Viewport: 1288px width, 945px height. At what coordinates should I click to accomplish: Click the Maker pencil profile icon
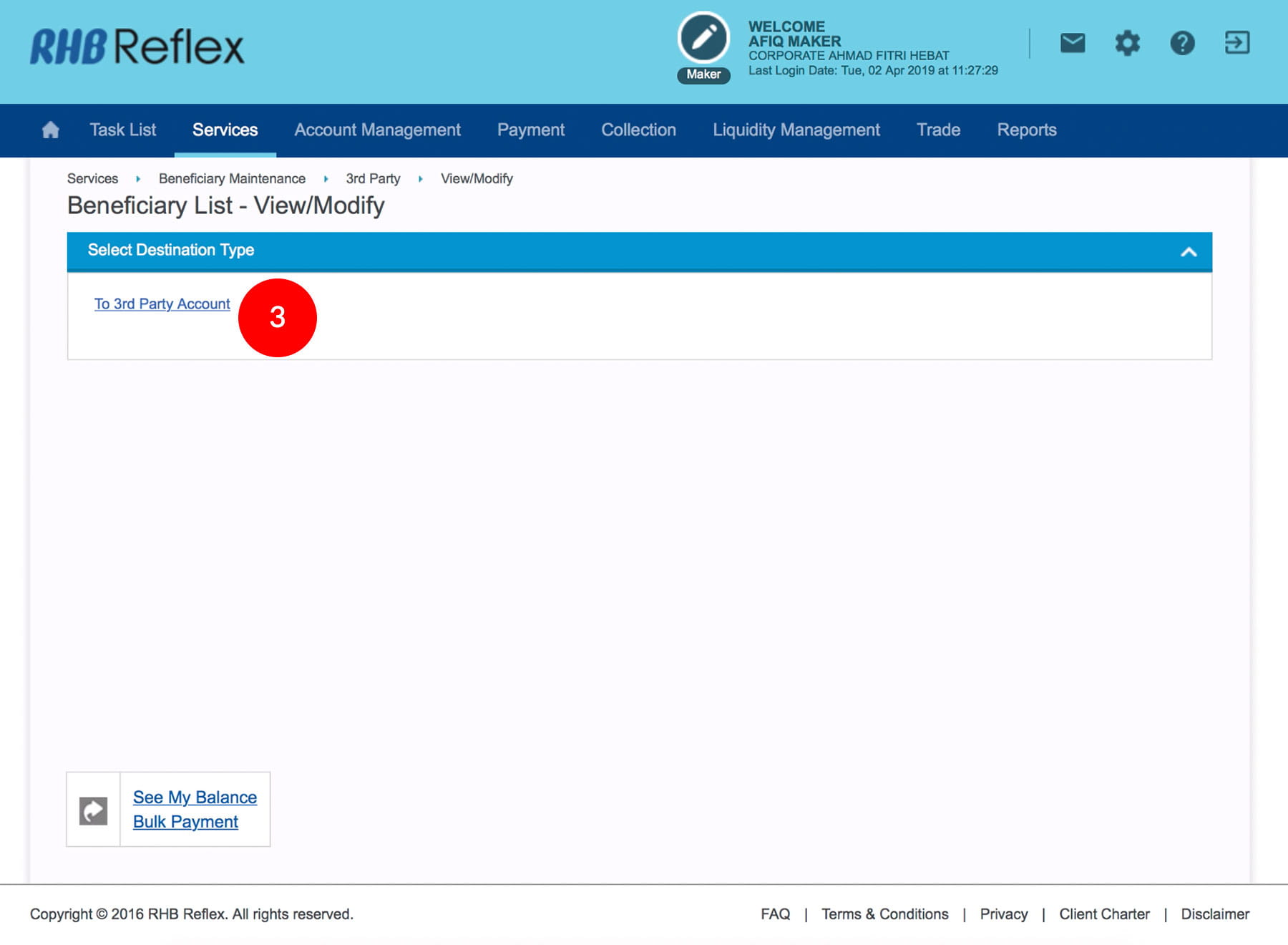pos(703,39)
